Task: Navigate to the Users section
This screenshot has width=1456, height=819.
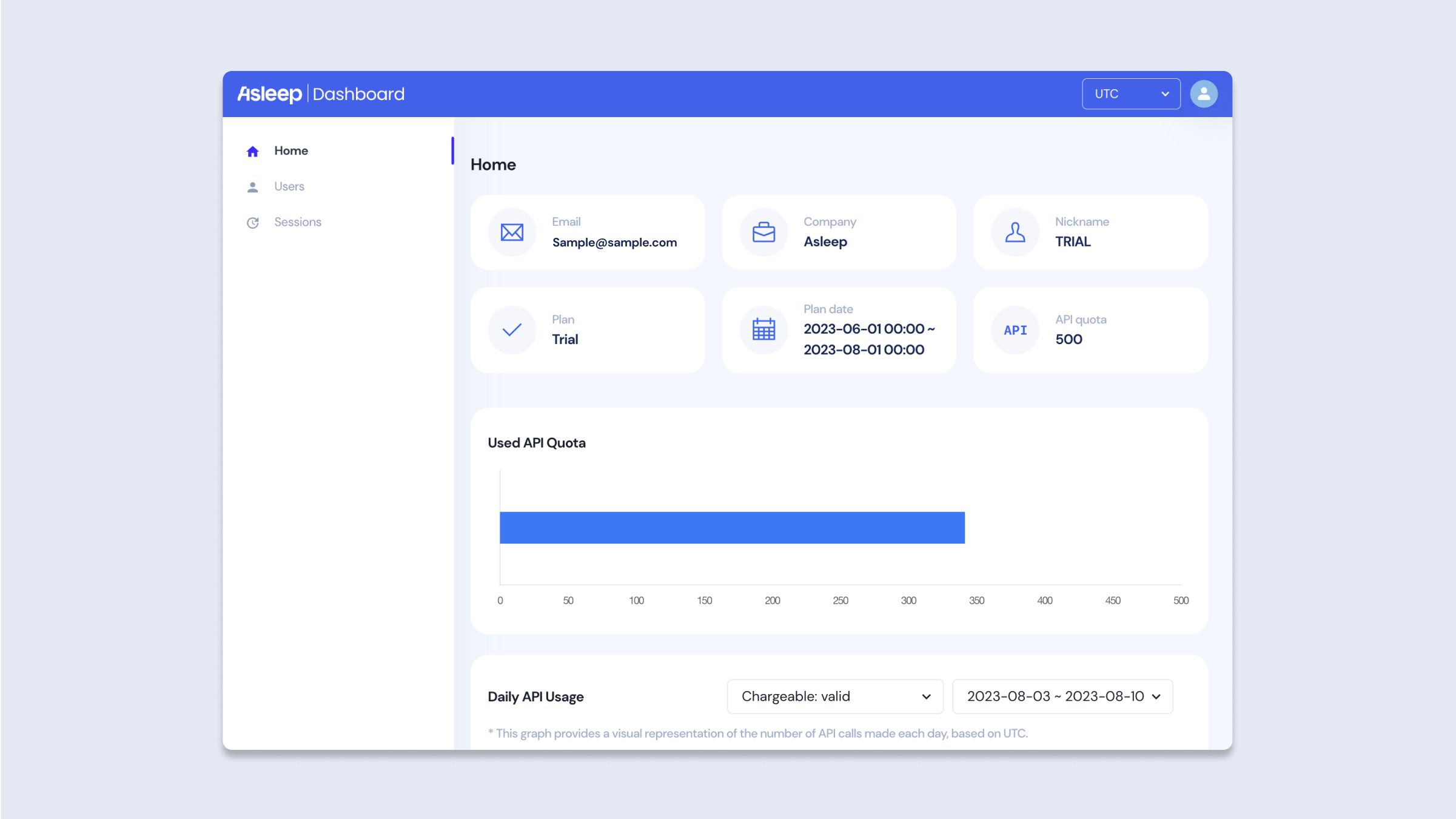Action: click(289, 186)
